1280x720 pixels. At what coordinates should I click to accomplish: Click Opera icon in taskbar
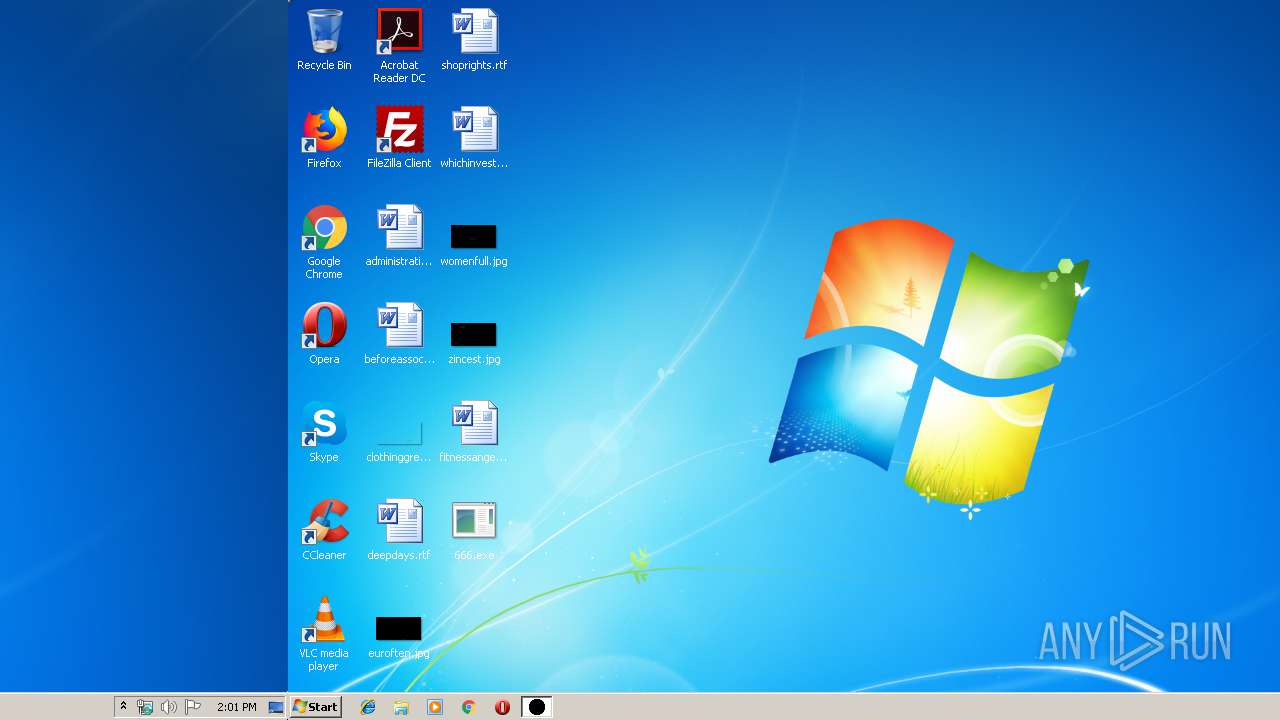click(x=502, y=707)
